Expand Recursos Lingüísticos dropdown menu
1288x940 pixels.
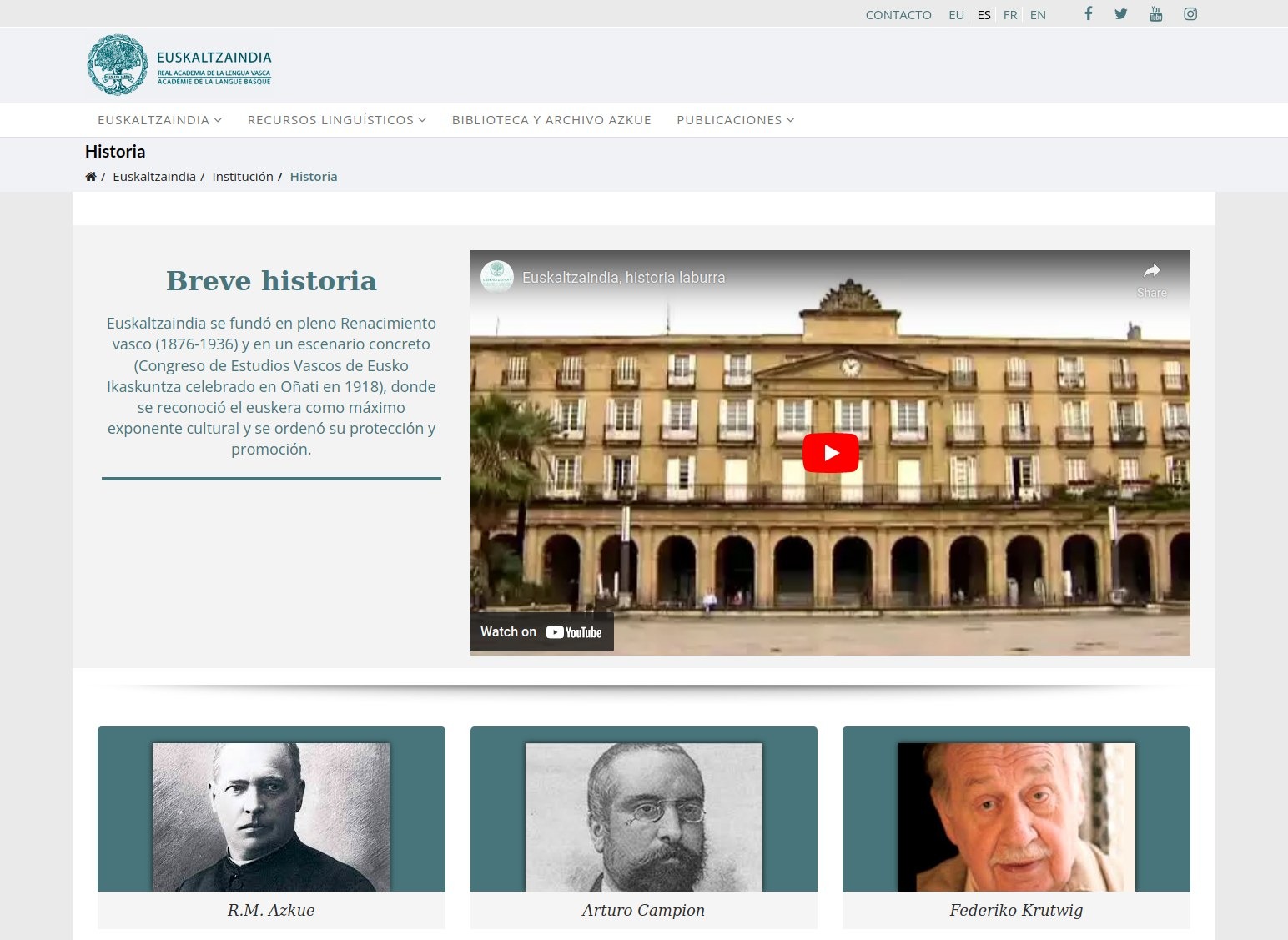pyautogui.click(x=337, y=120)
